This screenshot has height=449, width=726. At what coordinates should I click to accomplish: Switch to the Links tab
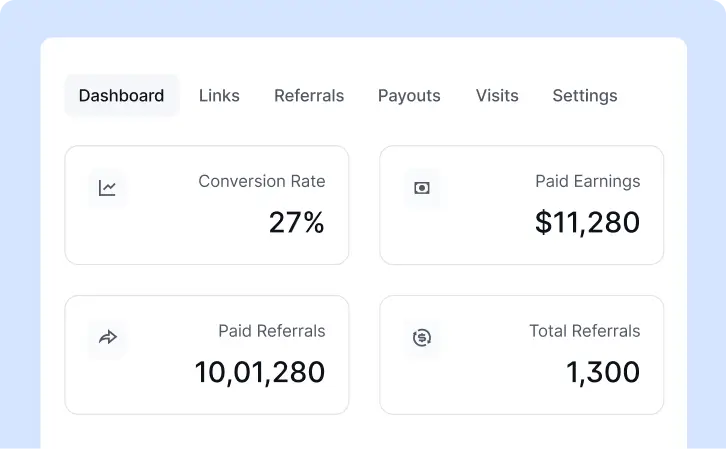tap(219, 95)
